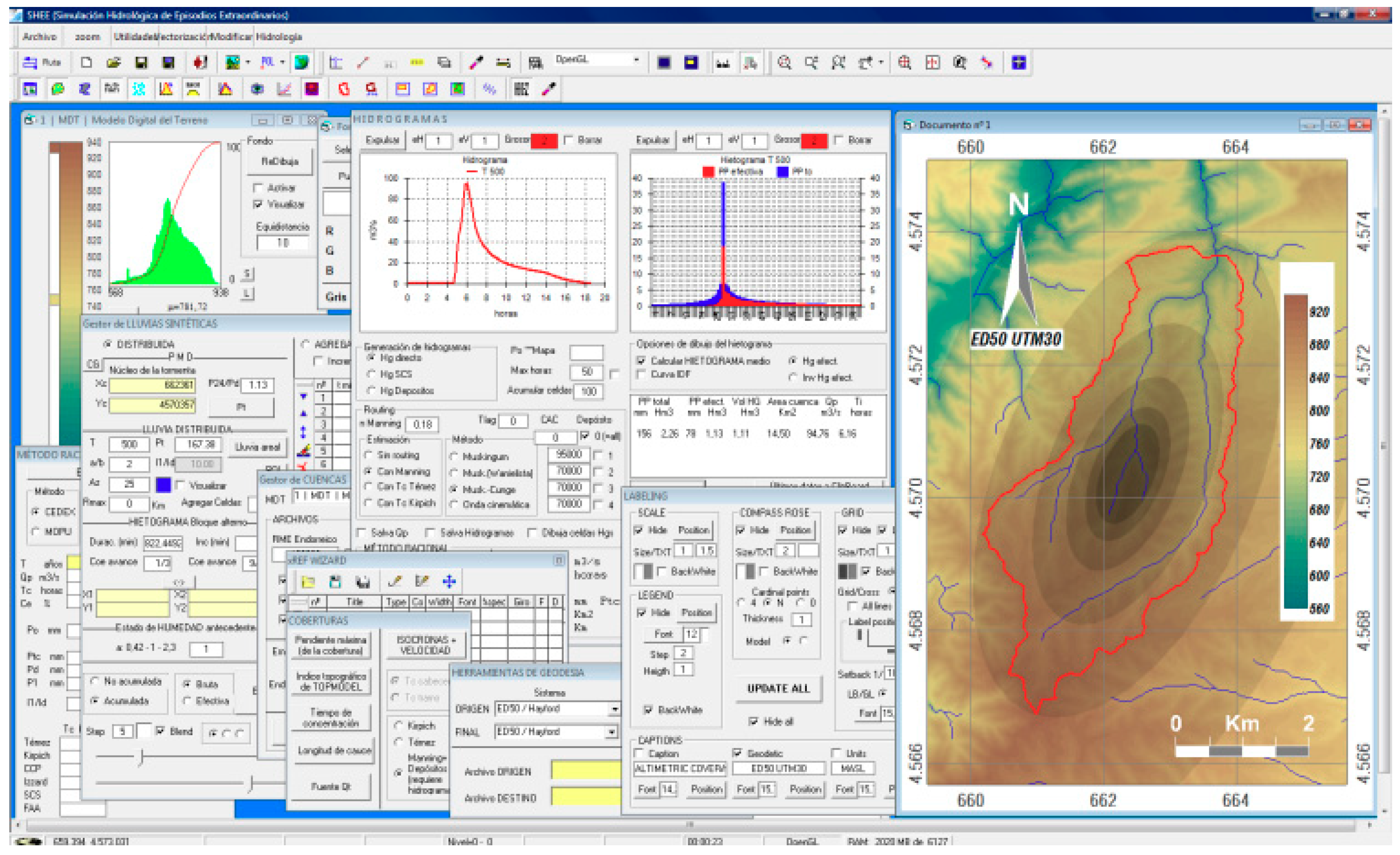Open the Archivo menu
The height and width of the screenshot is (855, 1400).
39,37
